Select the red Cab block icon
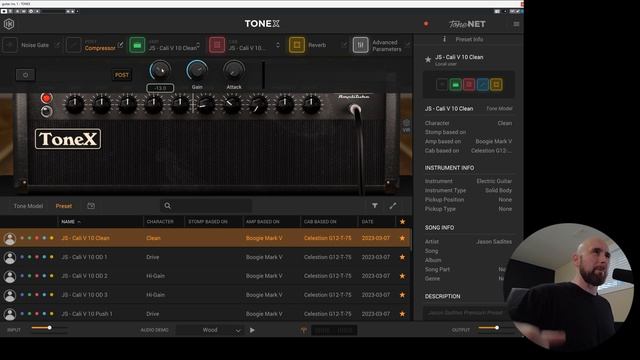 point(217,45)
